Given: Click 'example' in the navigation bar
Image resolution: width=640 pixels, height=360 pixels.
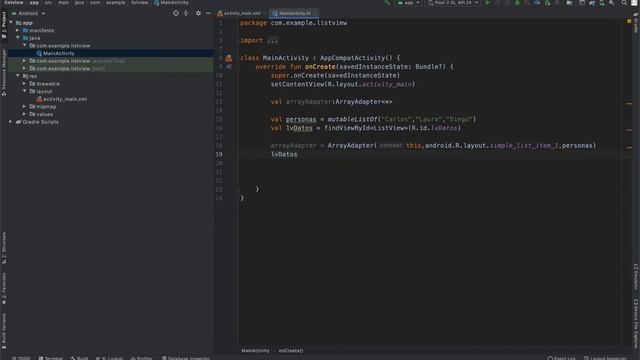Looking at the screenshot, I should pos(116,3).
